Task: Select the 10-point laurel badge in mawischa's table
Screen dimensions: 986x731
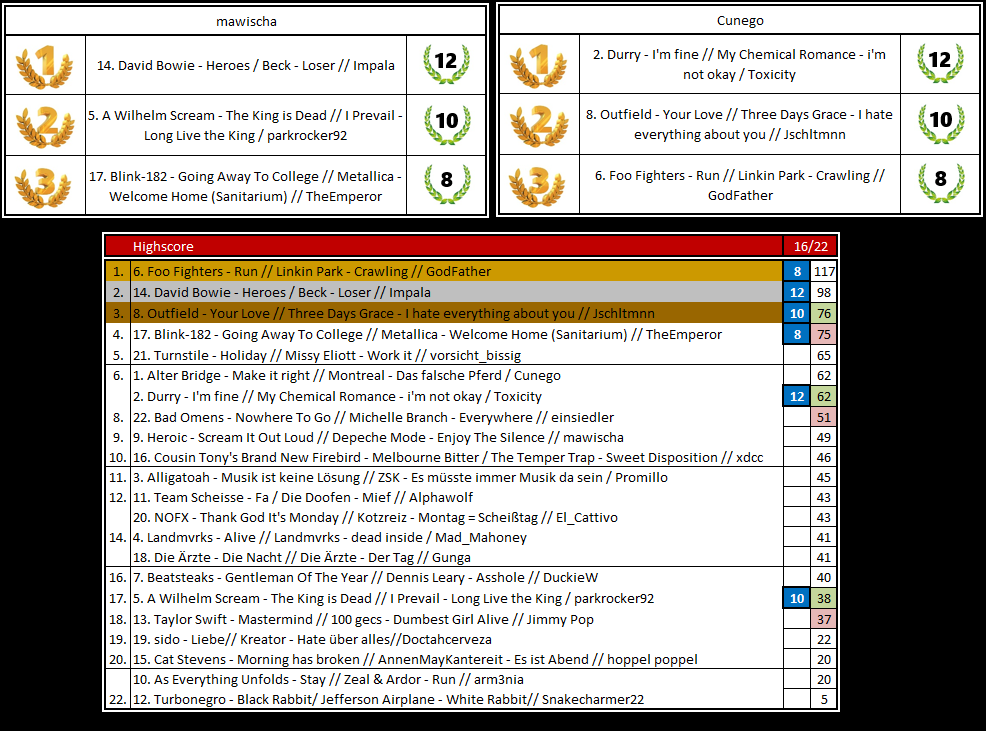Action: coord(446,124)
